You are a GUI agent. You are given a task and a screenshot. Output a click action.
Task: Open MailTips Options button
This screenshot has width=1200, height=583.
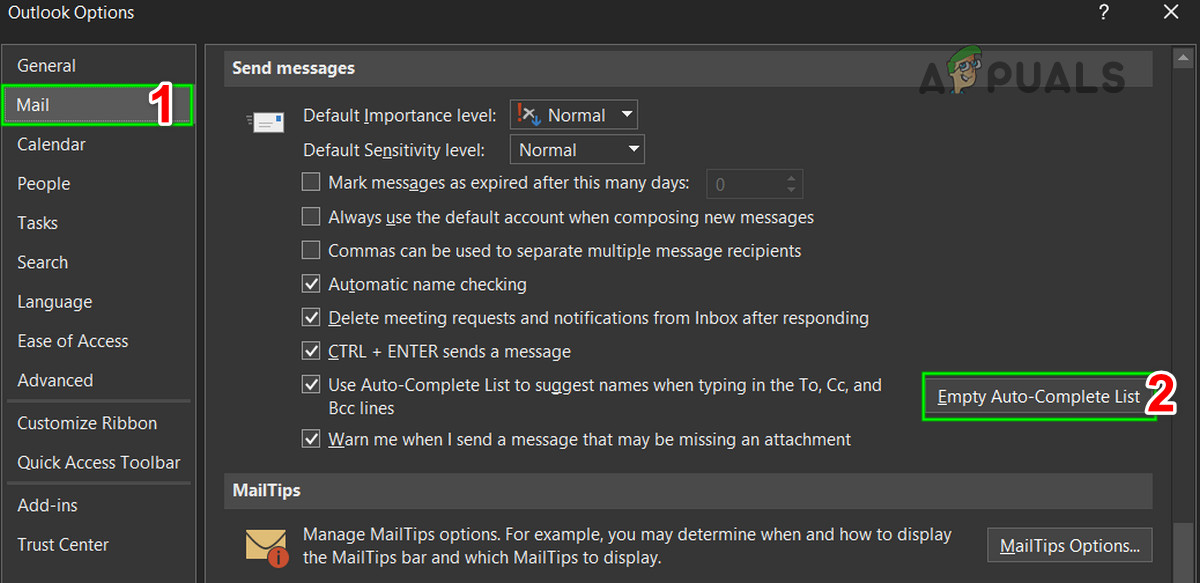(x=1069, y=546)
